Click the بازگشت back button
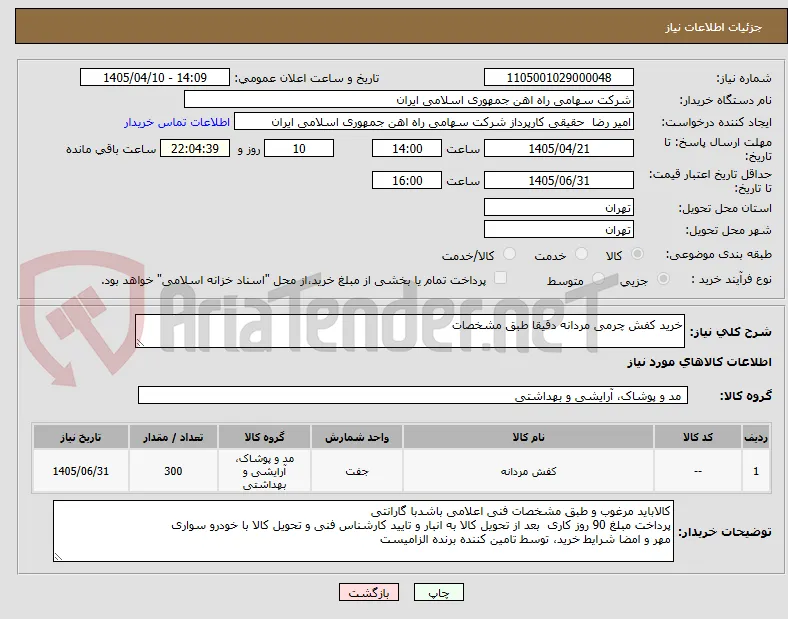 tap(369, 593)
